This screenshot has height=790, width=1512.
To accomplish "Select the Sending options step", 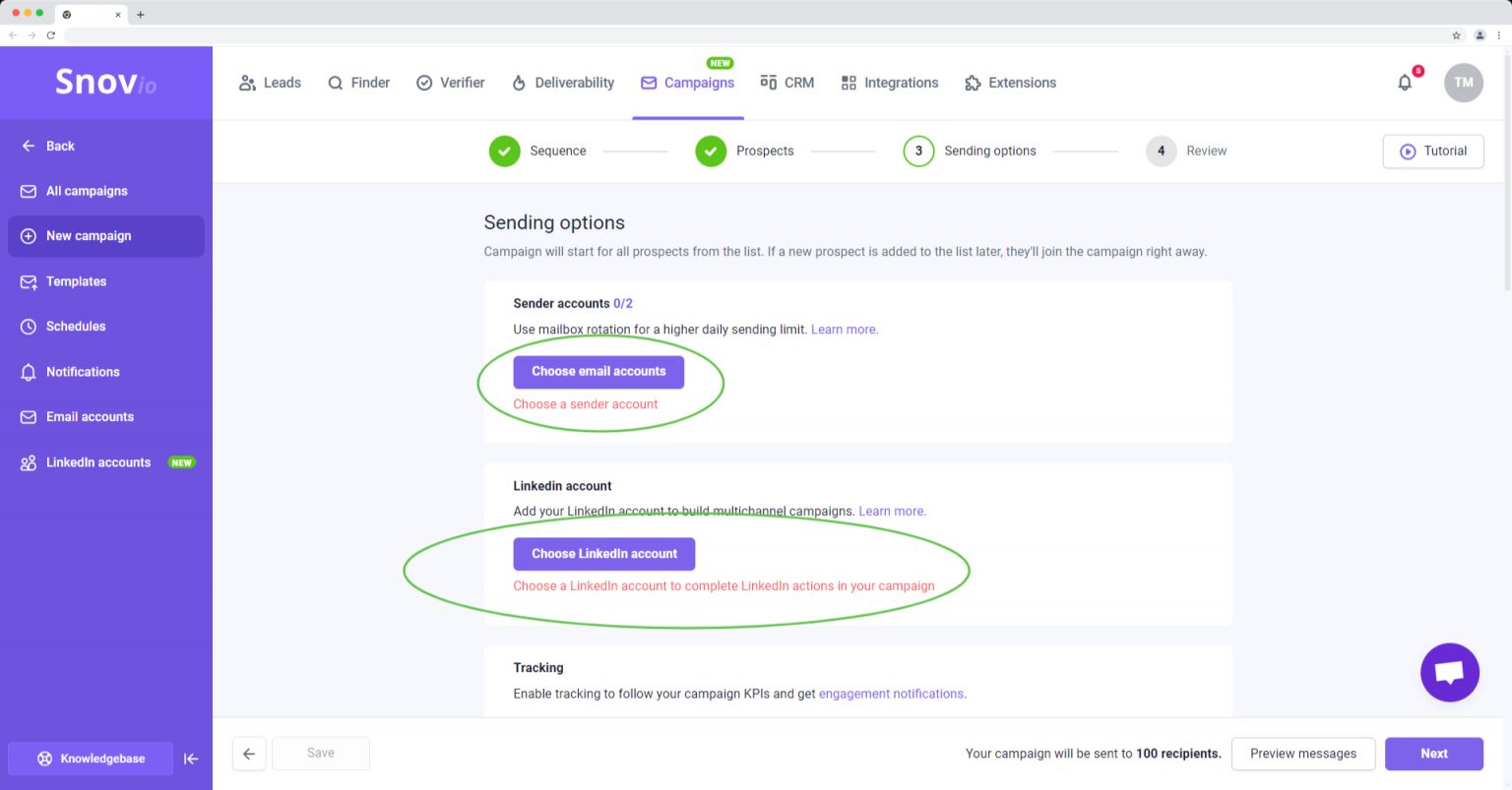I will 970,151.
